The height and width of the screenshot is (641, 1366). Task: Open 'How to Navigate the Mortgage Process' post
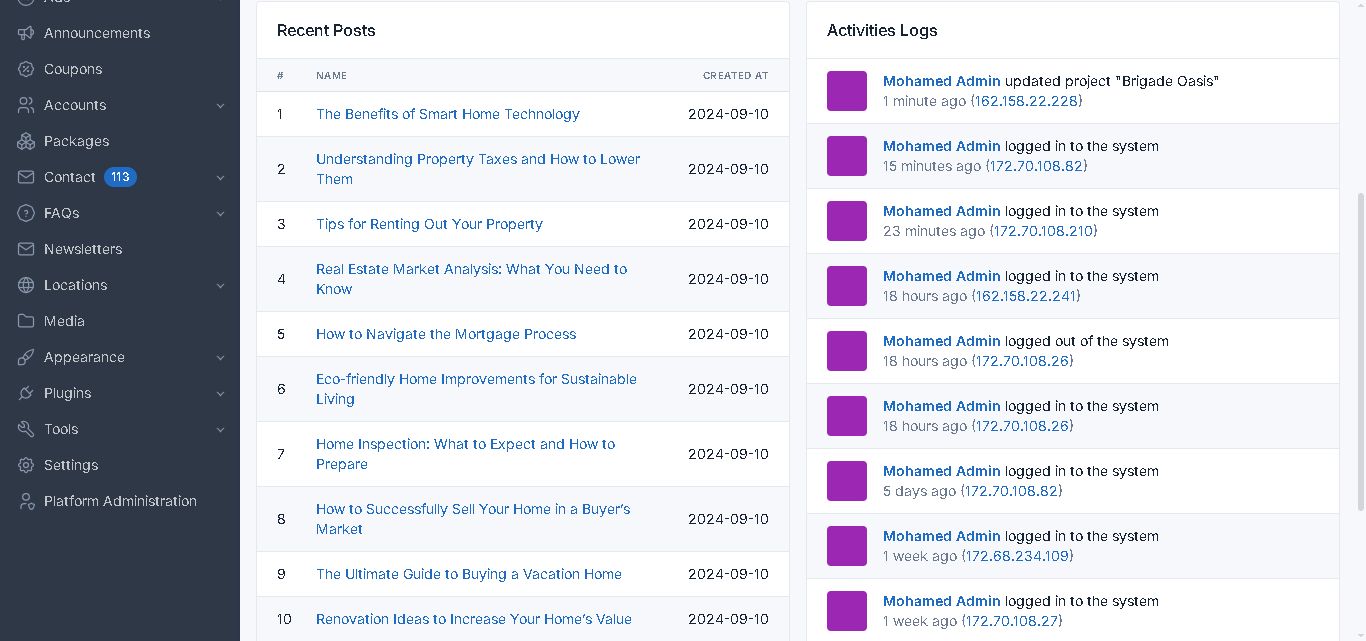point(446,334)
